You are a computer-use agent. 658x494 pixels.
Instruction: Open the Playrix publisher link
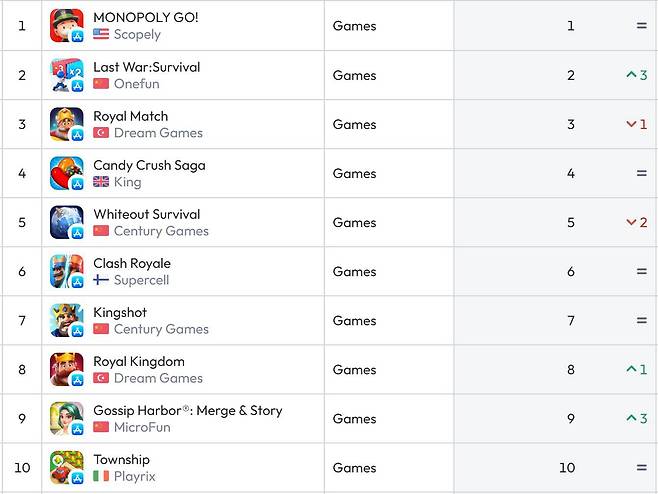135,476
